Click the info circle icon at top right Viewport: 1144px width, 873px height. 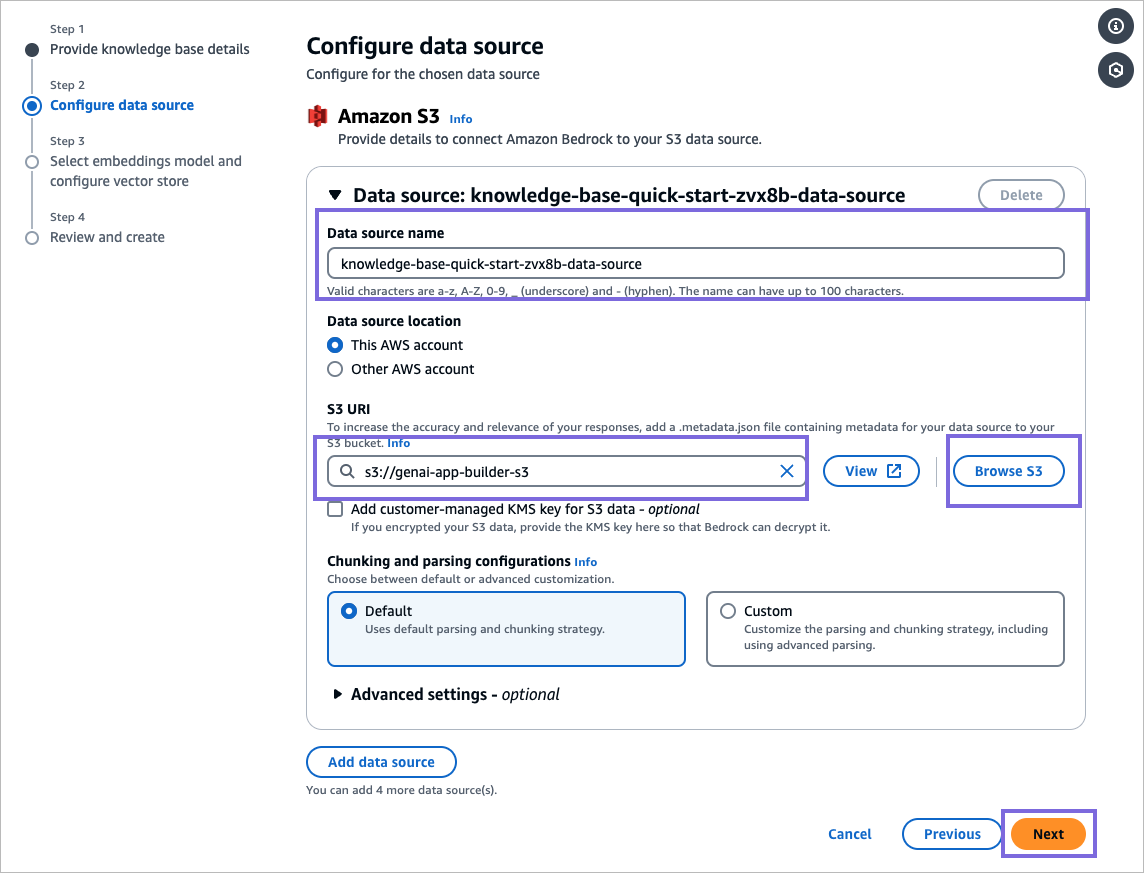click(x=1116, y=27)
